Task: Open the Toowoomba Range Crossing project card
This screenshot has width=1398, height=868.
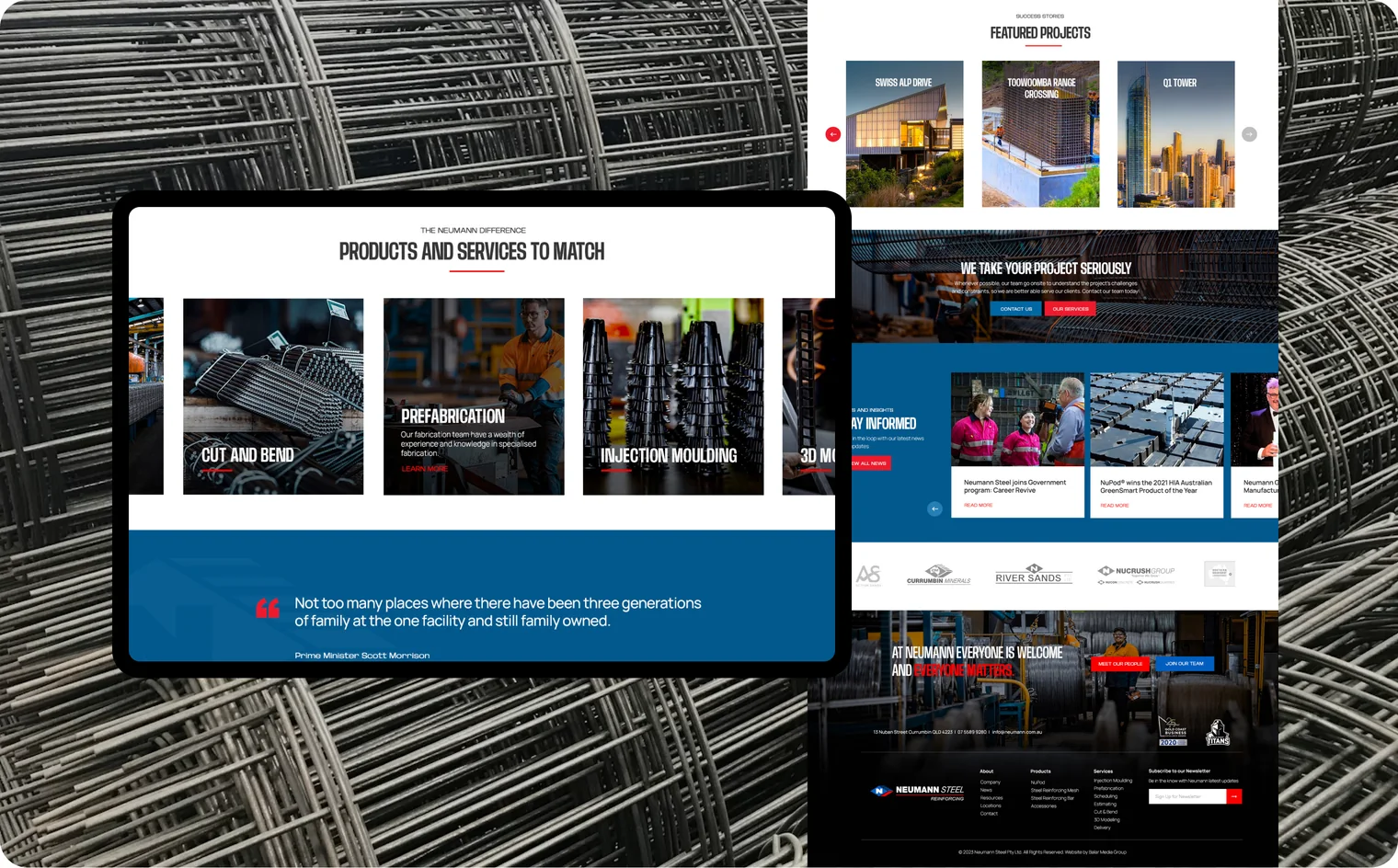Action: tap(1040, 134)
